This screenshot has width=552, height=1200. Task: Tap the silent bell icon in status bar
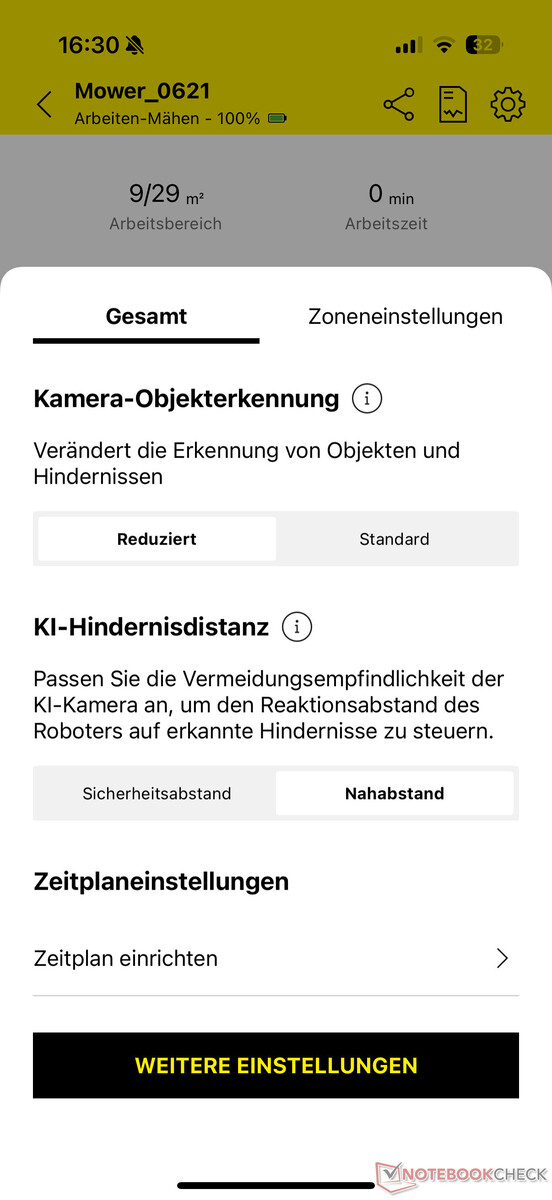click(135, 45)
